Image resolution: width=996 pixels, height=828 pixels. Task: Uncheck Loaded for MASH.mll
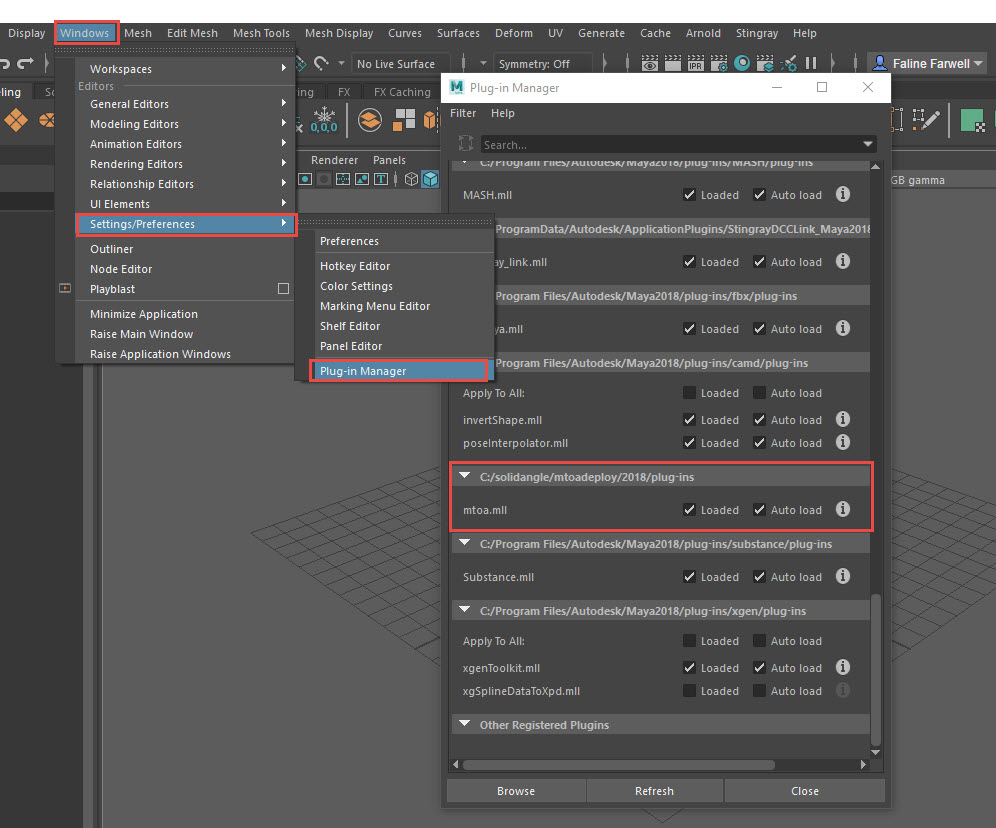(689, 194)
